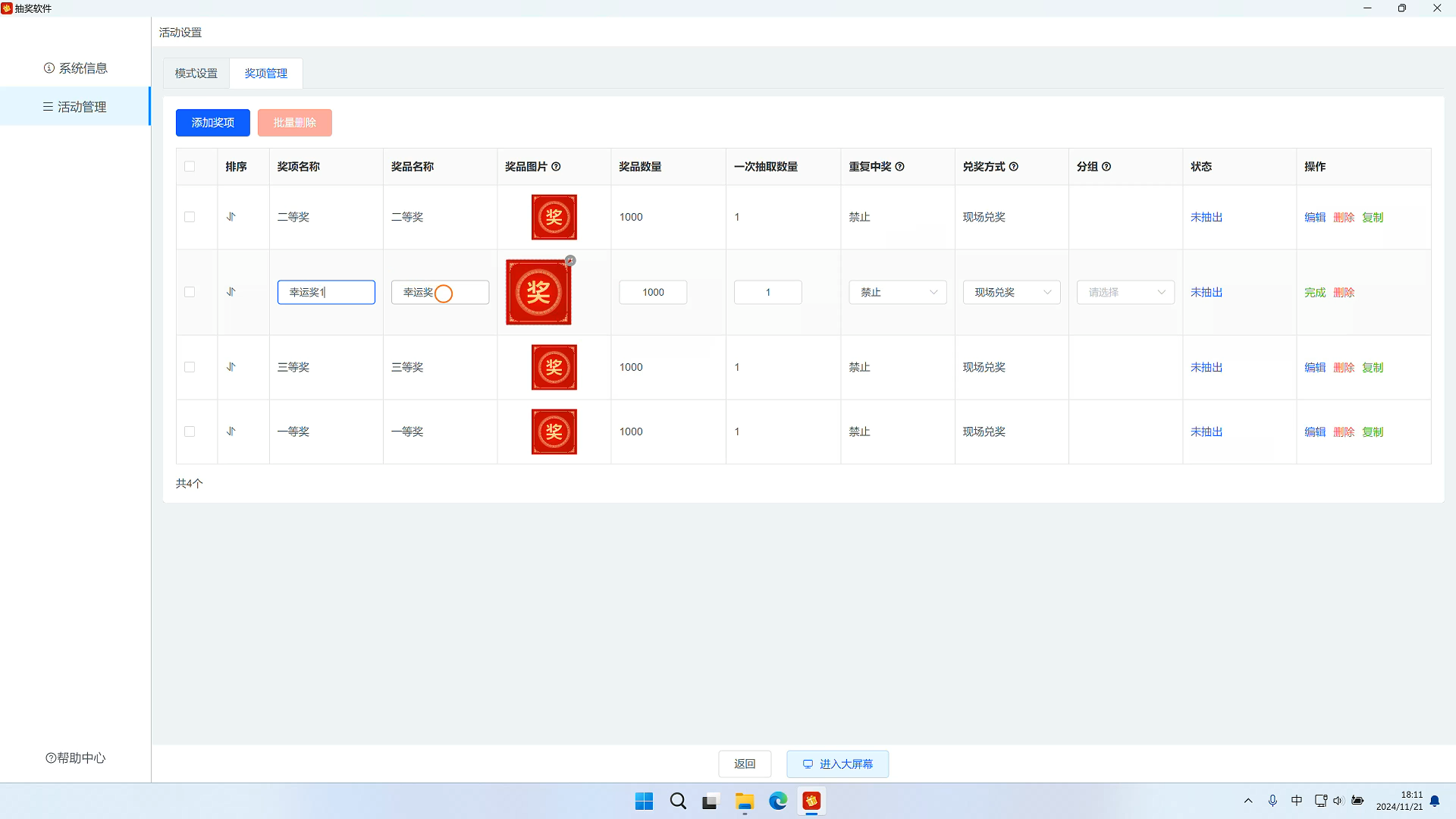Check the checkbox for 三等奖 row

[x=190, y=367]
